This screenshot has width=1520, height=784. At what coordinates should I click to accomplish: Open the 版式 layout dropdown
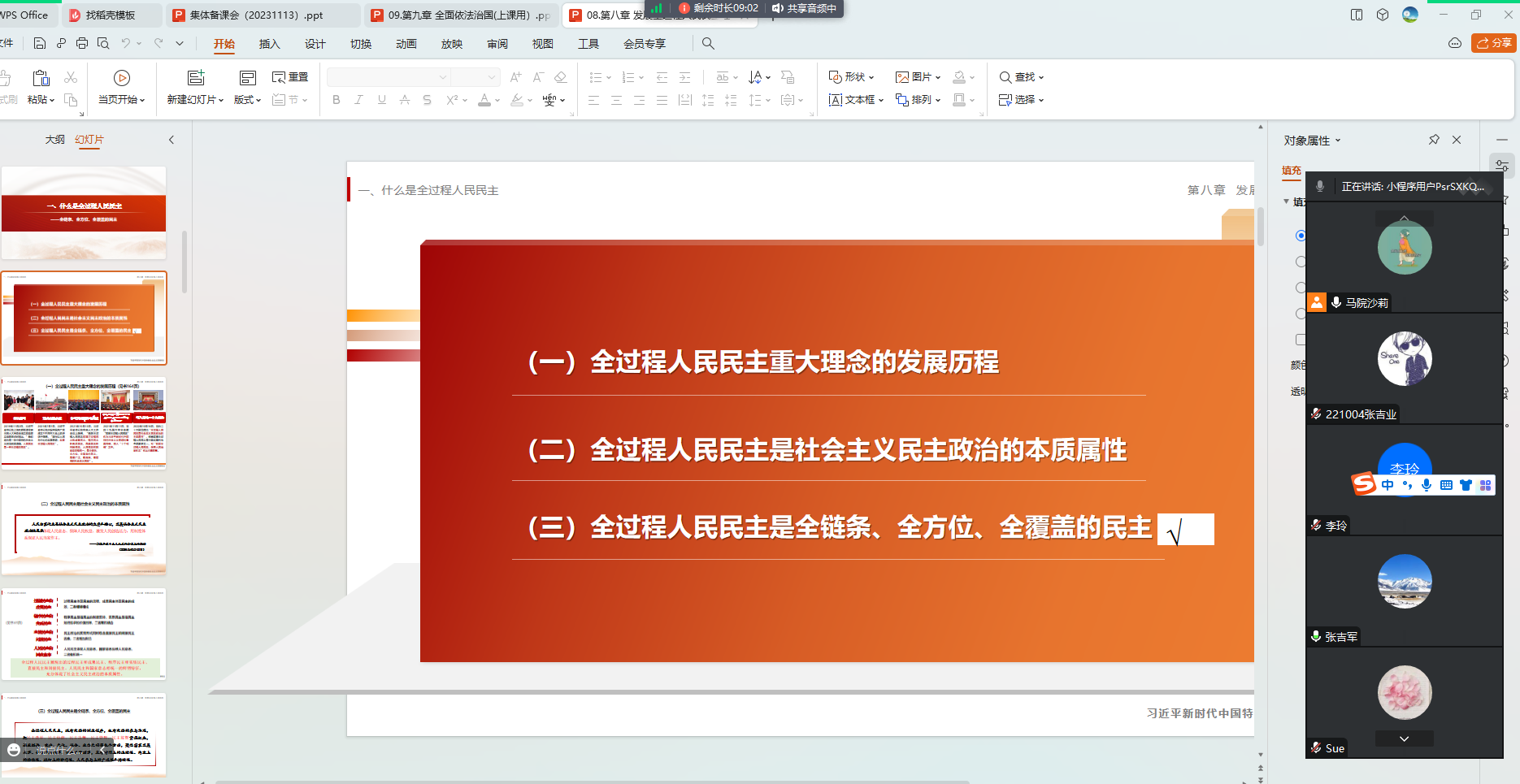click(247, 100)
